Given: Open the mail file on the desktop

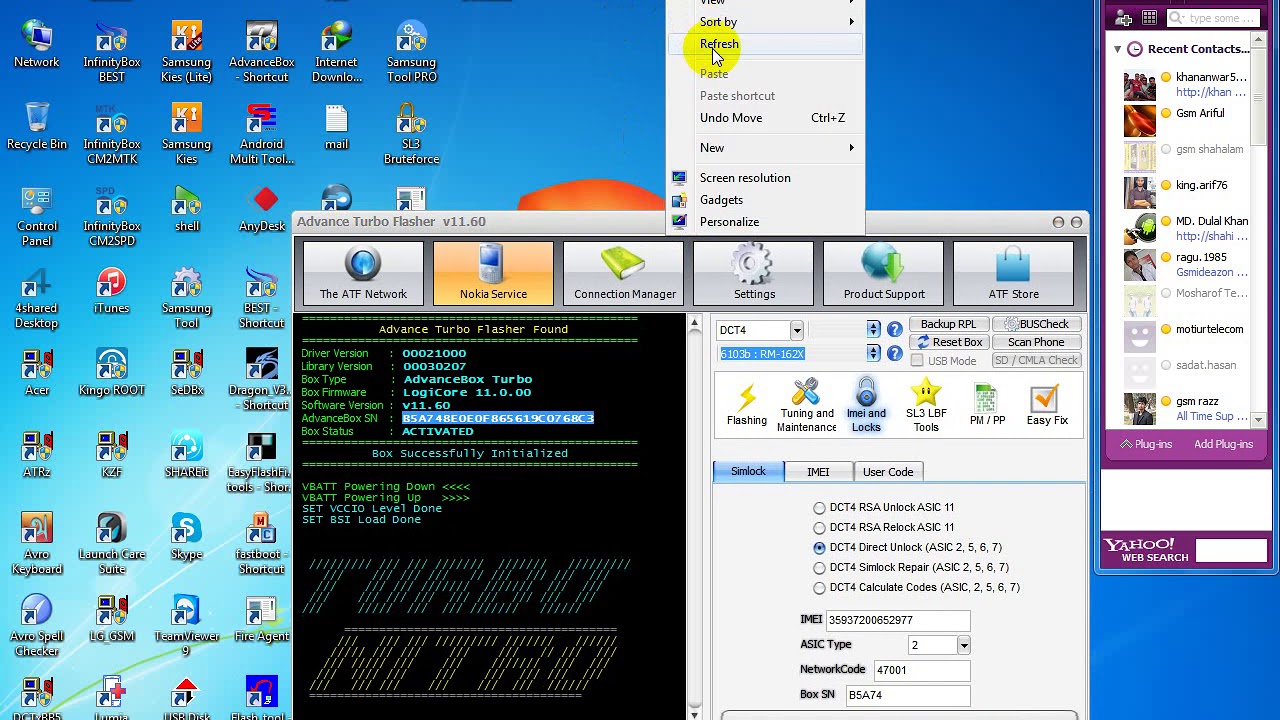Looking at the screenshot, I should 336,126.
